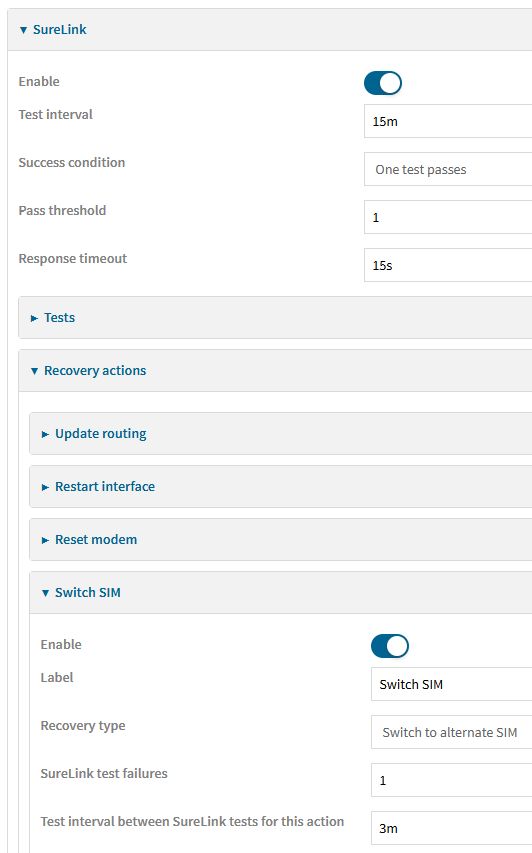Image resolution: width=532 pixels, height=853 pixels.
Task: Click the Label field containing Switch SIM
Action: tap(451, 684)
